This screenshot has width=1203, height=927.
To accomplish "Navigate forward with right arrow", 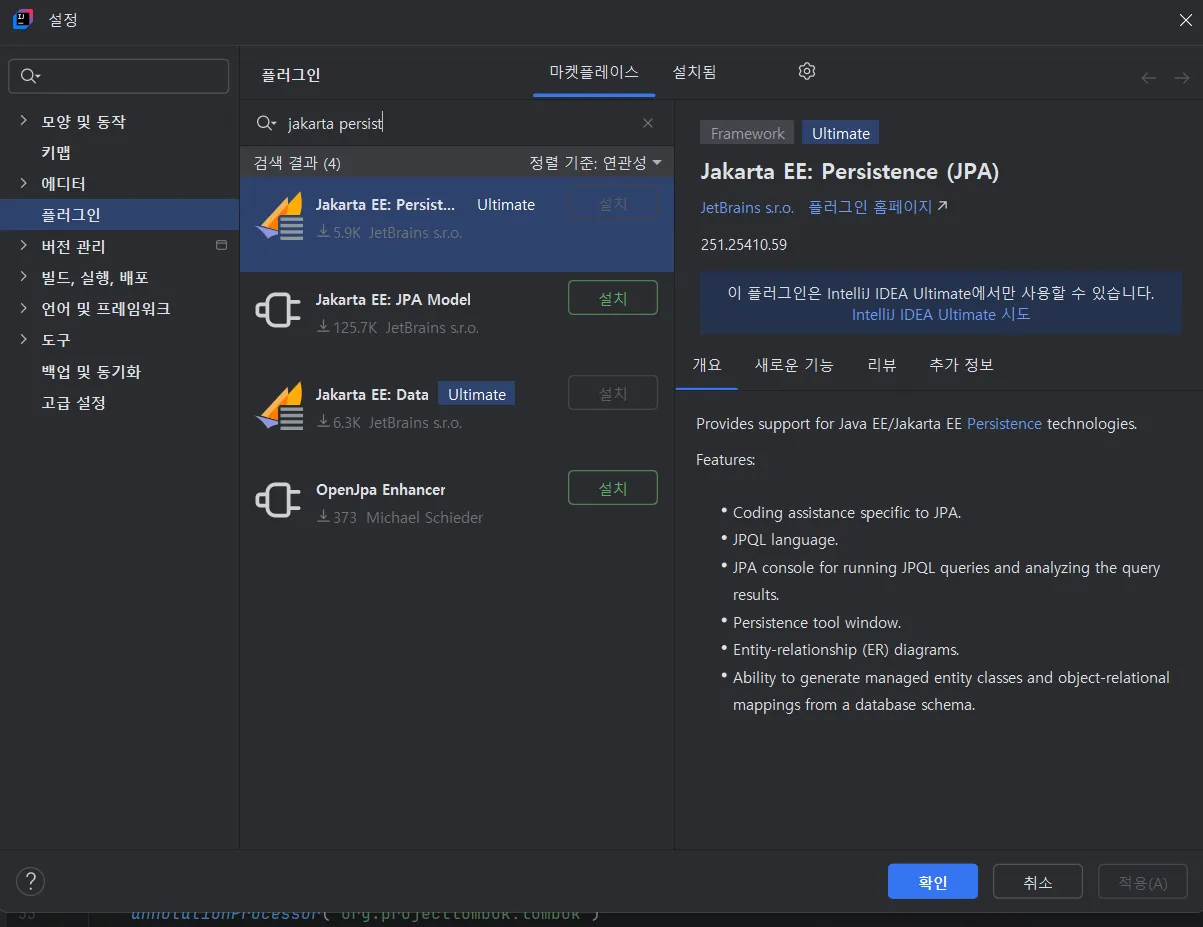I will tap(1181, 77).
